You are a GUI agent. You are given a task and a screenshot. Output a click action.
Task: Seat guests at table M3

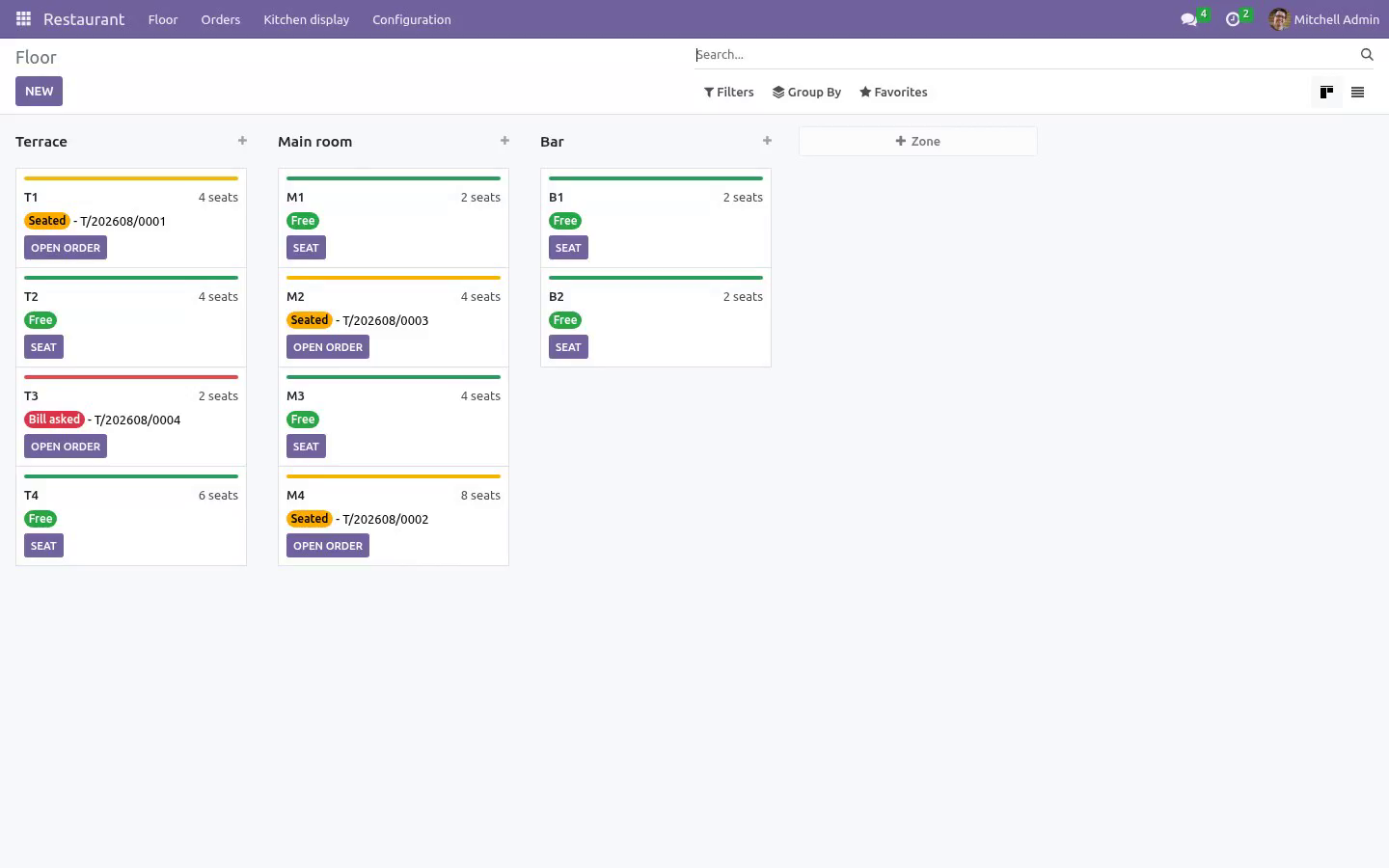pyautogui.click(x=306, y=447)
